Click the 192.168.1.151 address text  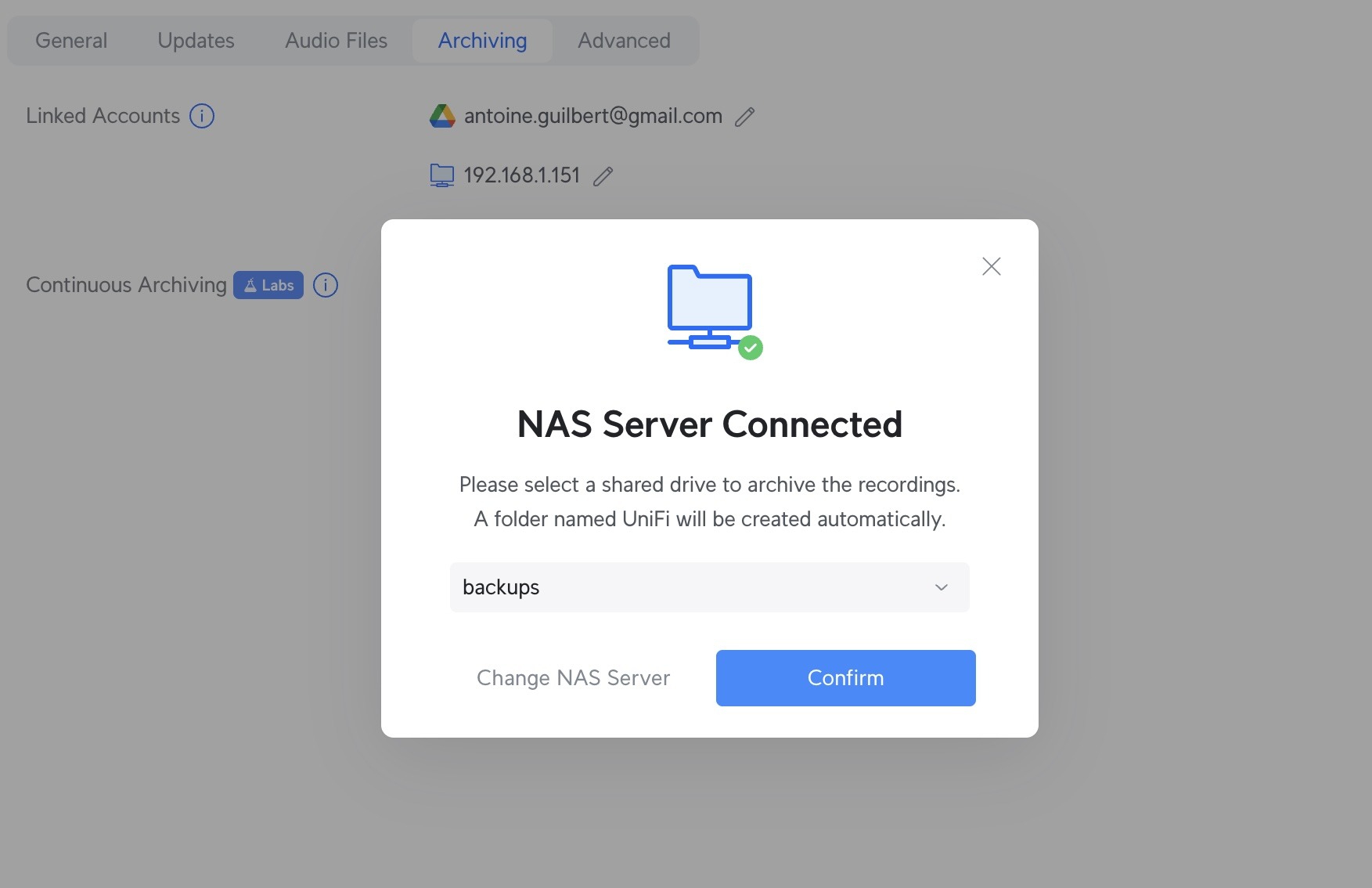pyautogui.click(x=522, y=175)
